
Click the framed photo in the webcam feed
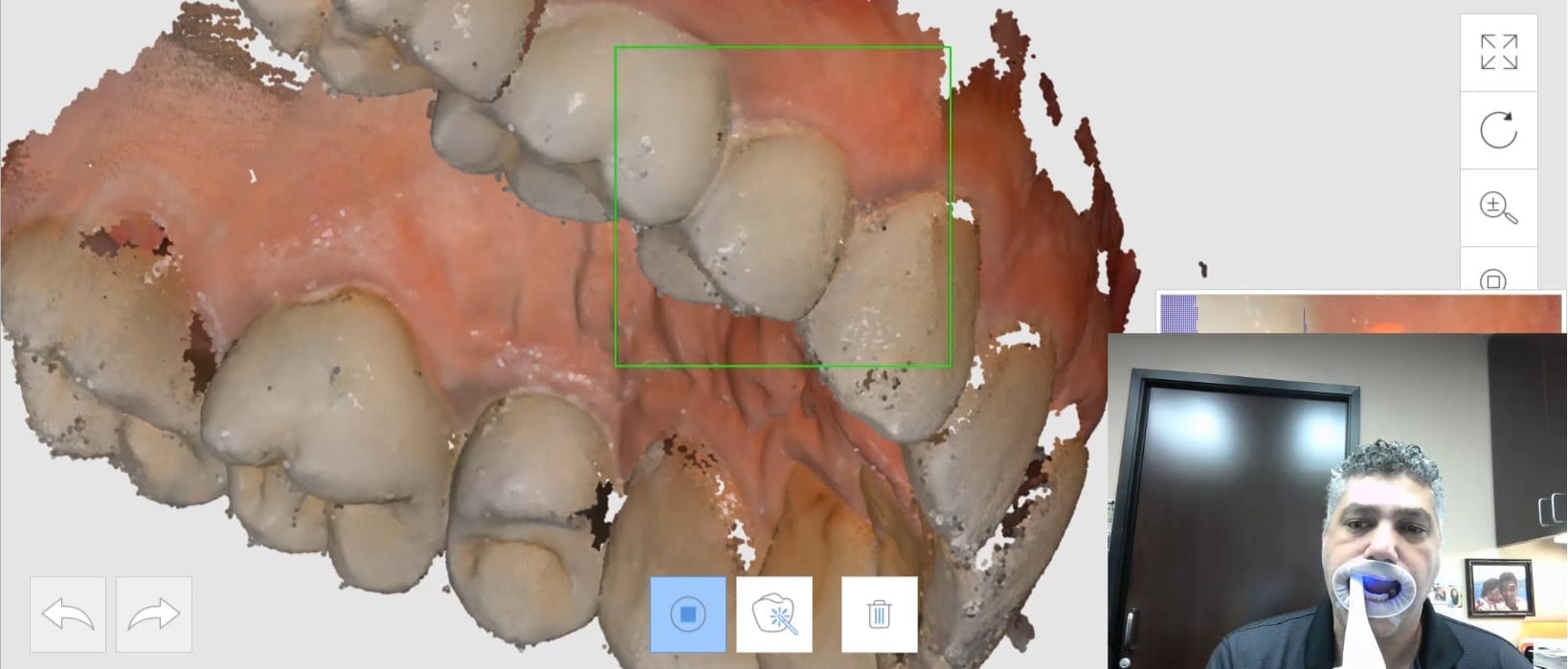pyautogui.click(x=1499, y=587)
